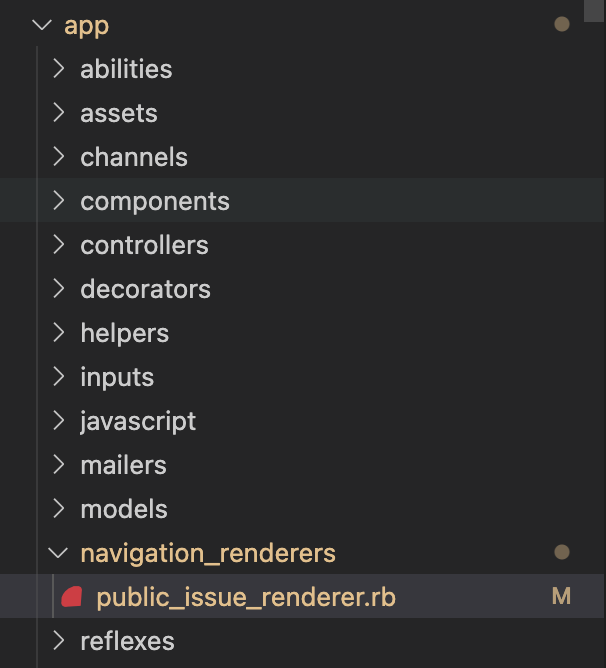Expand the channels folder chevron
This screenshot has width=606, height=668.
pyautogui.click(x=59, y=157)
